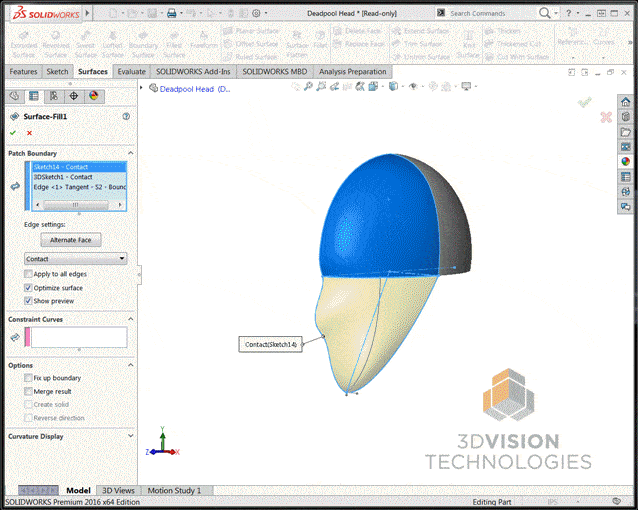Accept Surface-Fill1 with the green checkmark
The width and height of the screenshot is (638, 510).
coord(13,133)
